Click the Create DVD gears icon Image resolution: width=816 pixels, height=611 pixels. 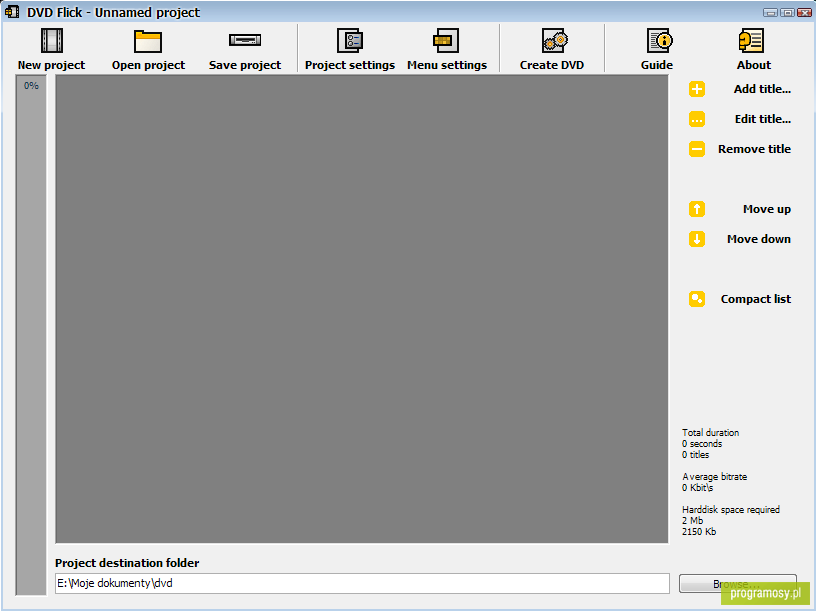click(554, 41)
